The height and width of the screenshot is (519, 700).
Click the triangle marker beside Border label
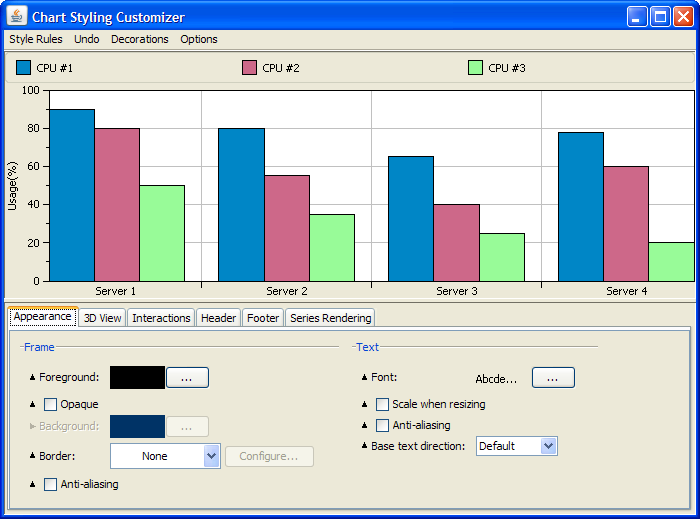pyautogui.click(x=32, y=456)
